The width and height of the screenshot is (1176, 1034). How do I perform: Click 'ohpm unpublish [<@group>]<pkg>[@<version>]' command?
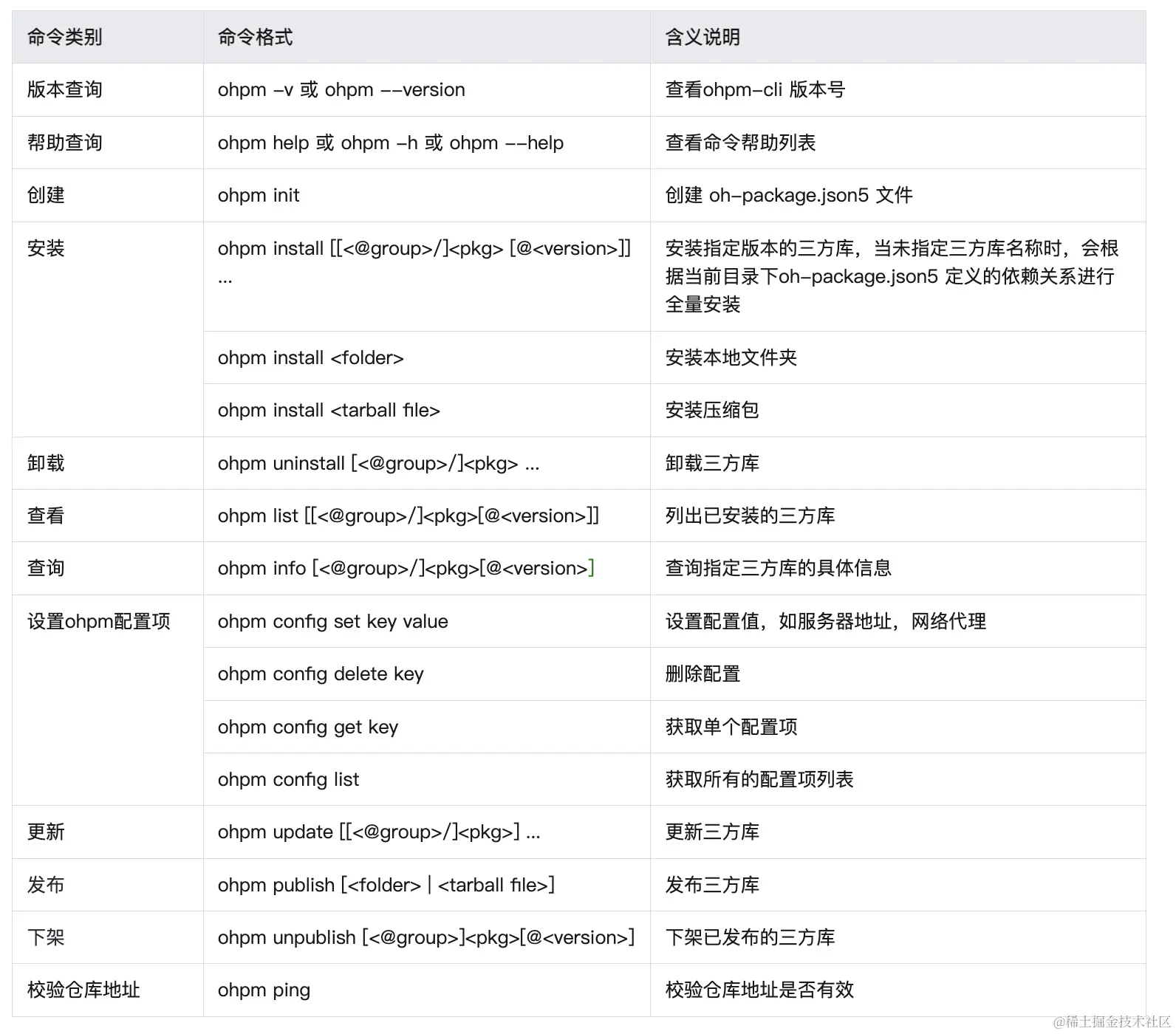pyautogui.click(x=426, y=937)
